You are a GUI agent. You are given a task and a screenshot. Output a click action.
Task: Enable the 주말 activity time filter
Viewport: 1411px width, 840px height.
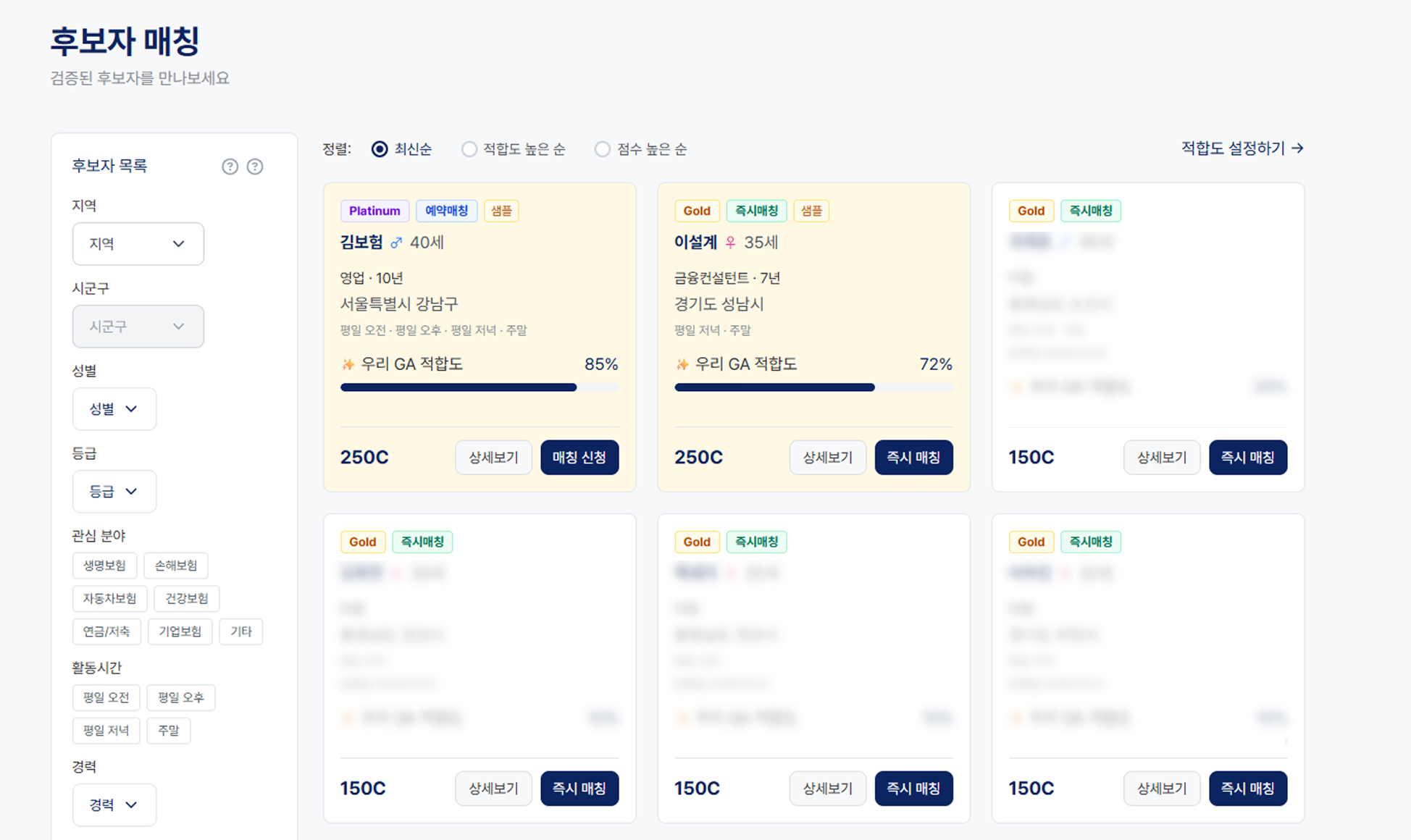169,730
